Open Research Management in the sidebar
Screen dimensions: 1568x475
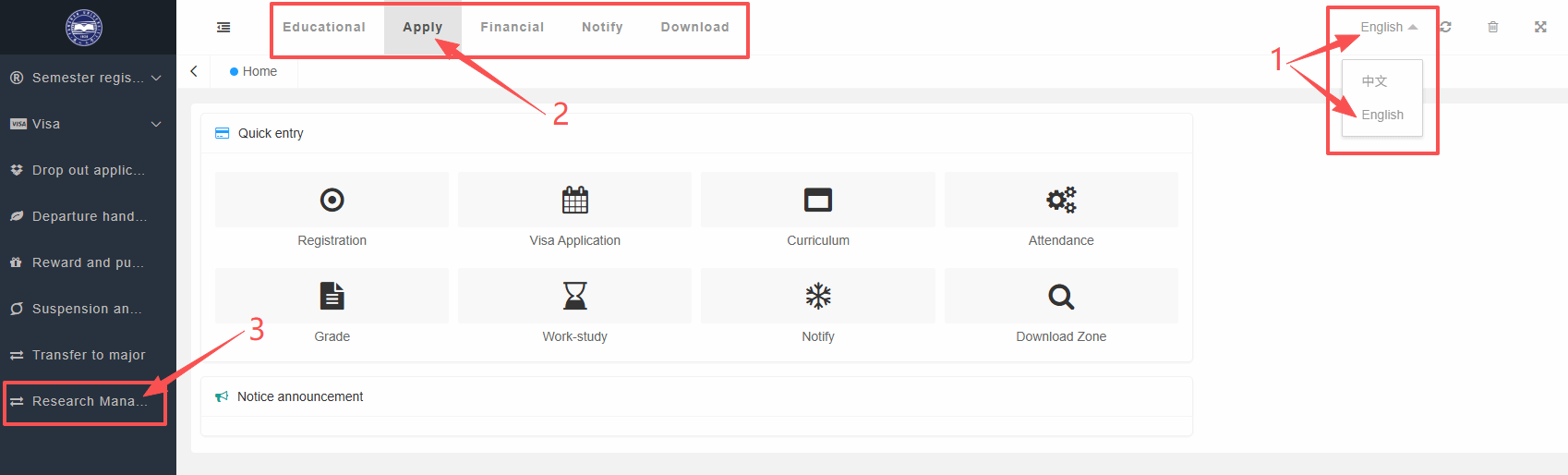[x=88, y=401]
